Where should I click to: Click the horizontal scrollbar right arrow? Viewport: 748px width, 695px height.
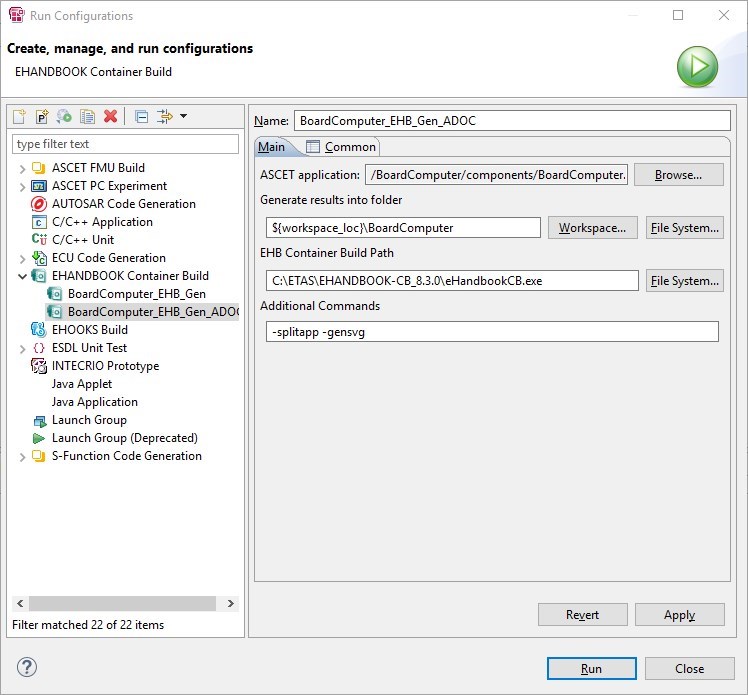230,604
